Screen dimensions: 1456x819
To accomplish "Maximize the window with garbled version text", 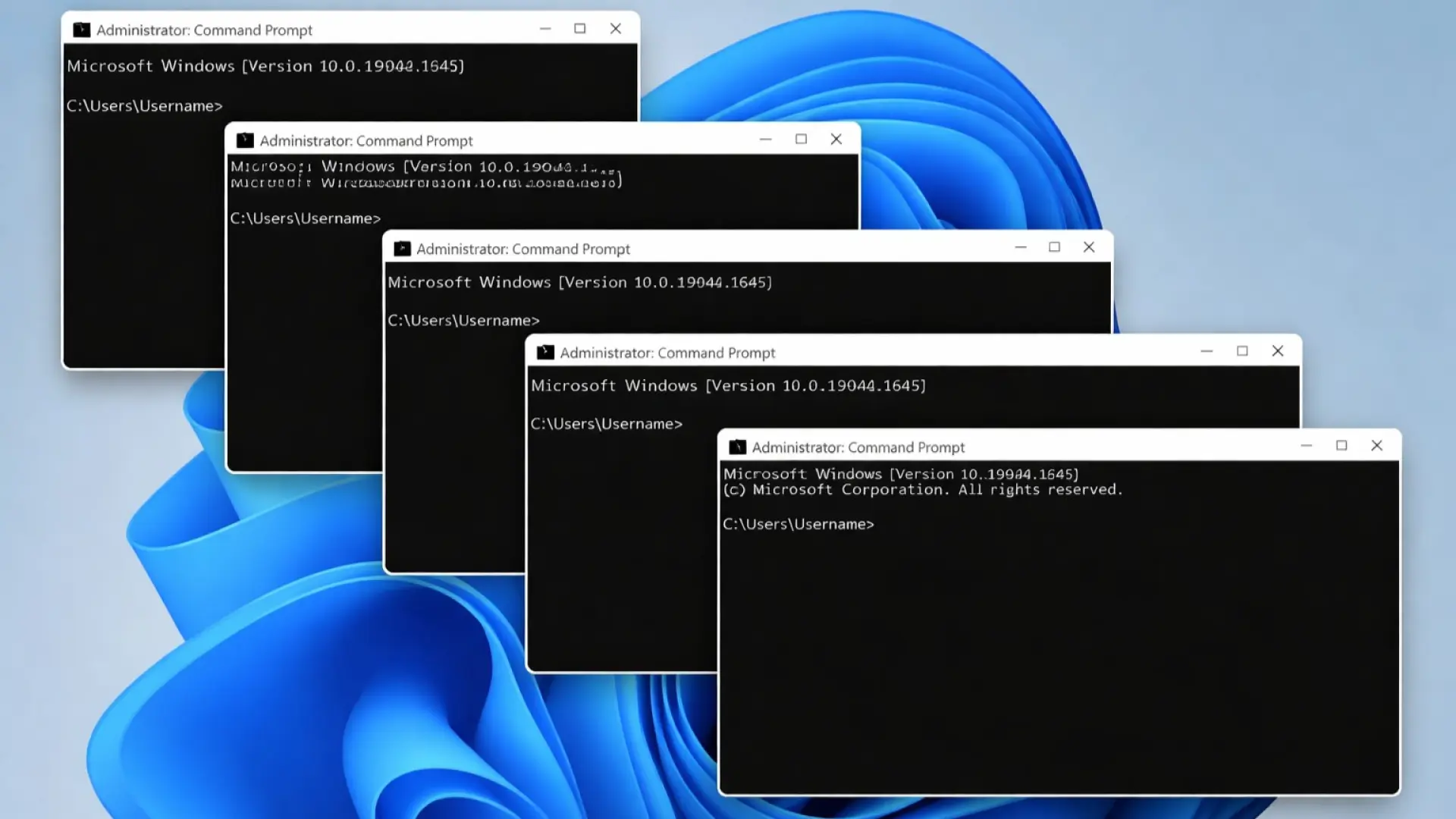I will point(801,140).
